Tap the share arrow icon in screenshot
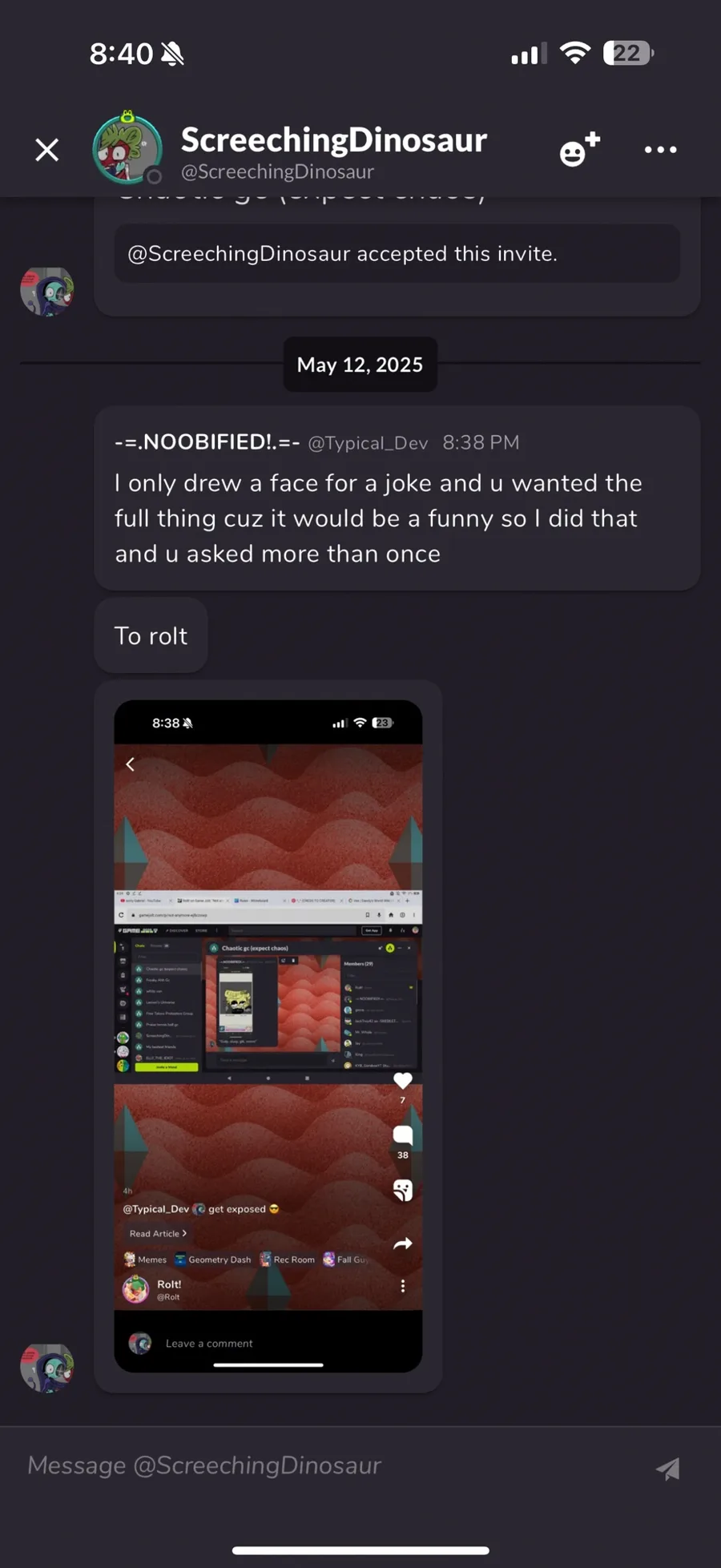This screenshot has height=1568, width=721. coord(403,1244)
